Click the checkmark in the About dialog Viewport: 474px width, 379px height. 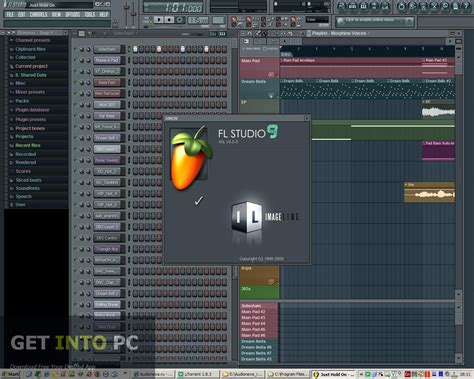pos(199,200)
